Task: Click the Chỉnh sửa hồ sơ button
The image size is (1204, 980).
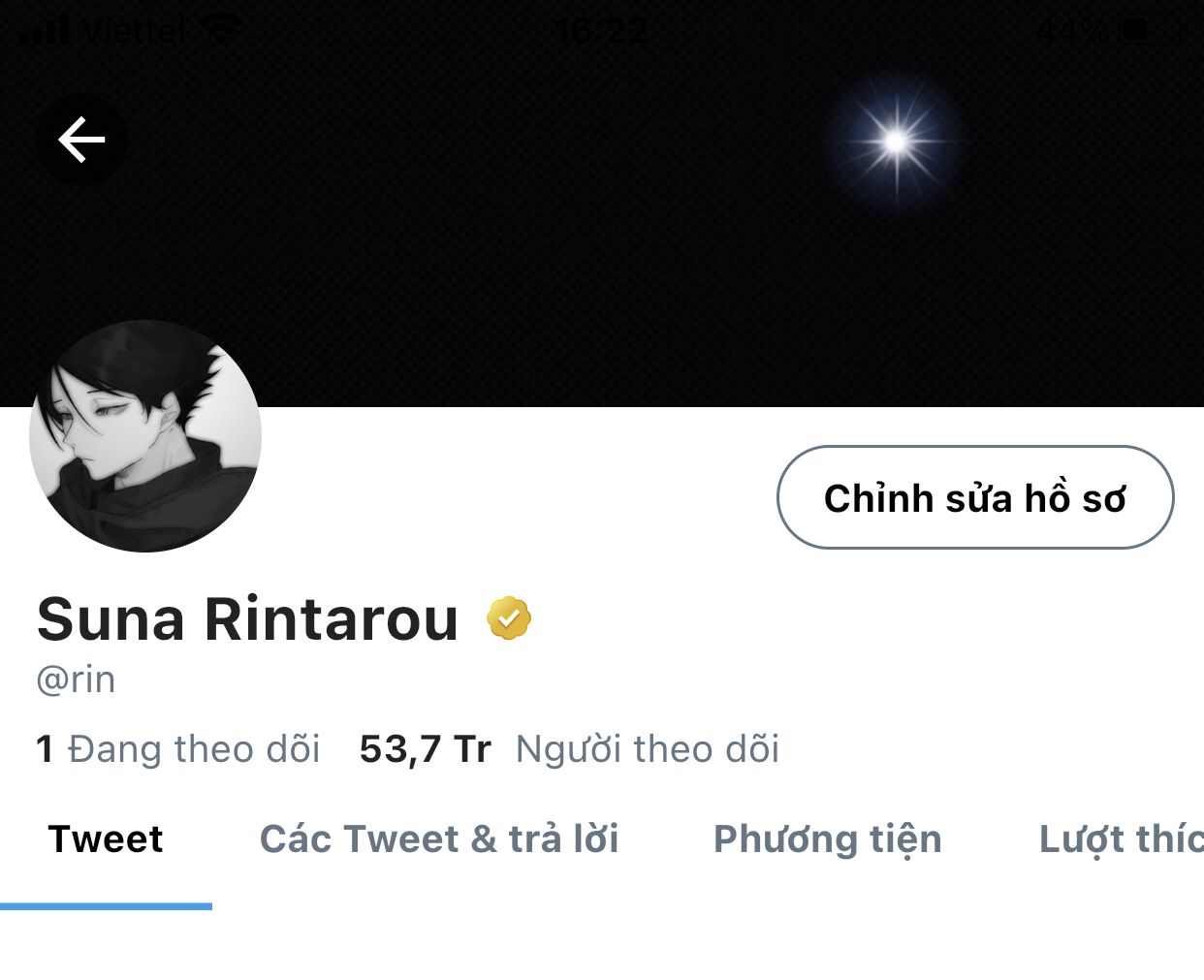Action: tap(975, 497)
